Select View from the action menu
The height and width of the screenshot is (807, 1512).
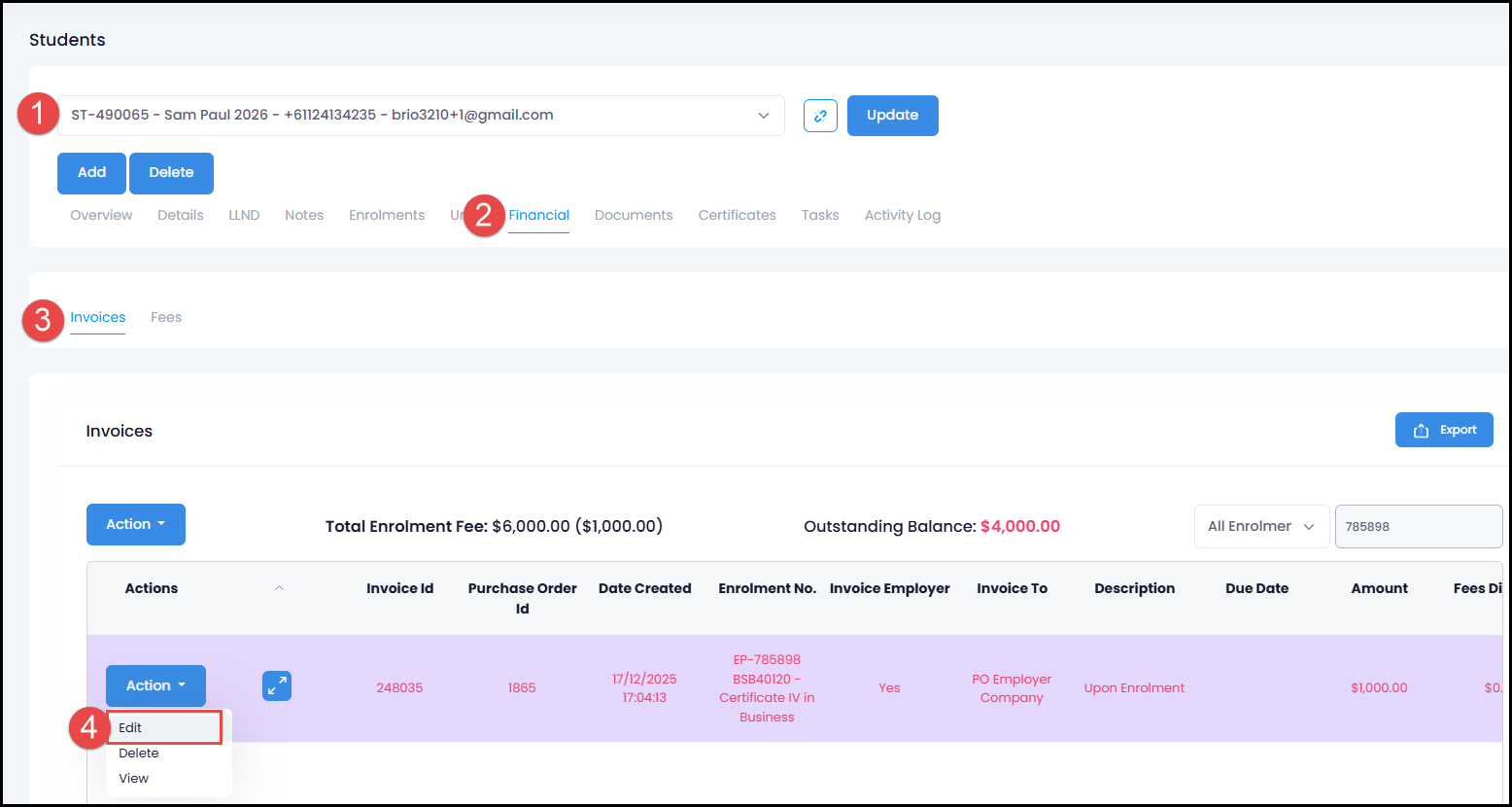[134, 779]
